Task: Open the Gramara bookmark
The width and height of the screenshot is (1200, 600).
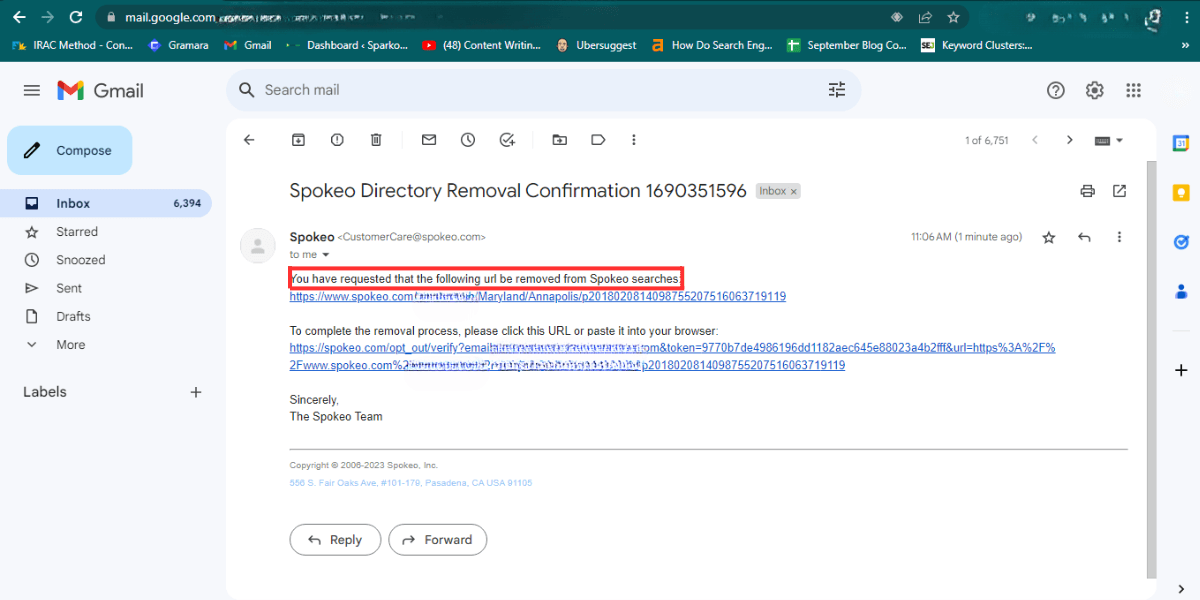Action: coord(180,45)
